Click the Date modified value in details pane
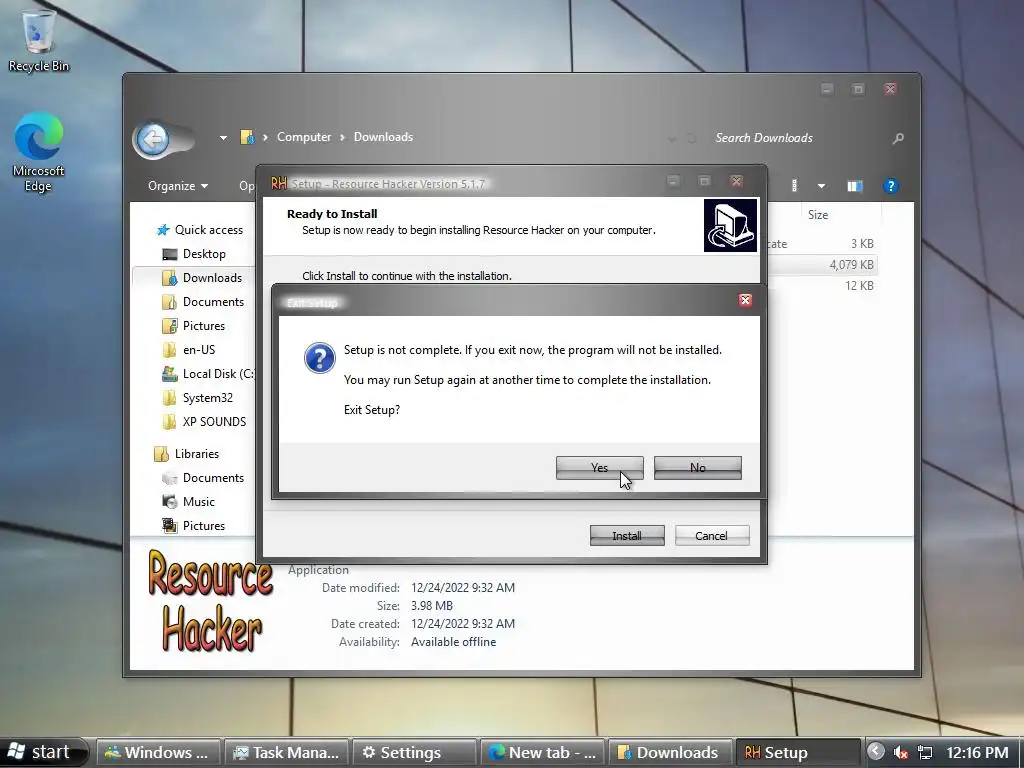The height and width of the screenshot is (768, 1024). pos(462,588)
